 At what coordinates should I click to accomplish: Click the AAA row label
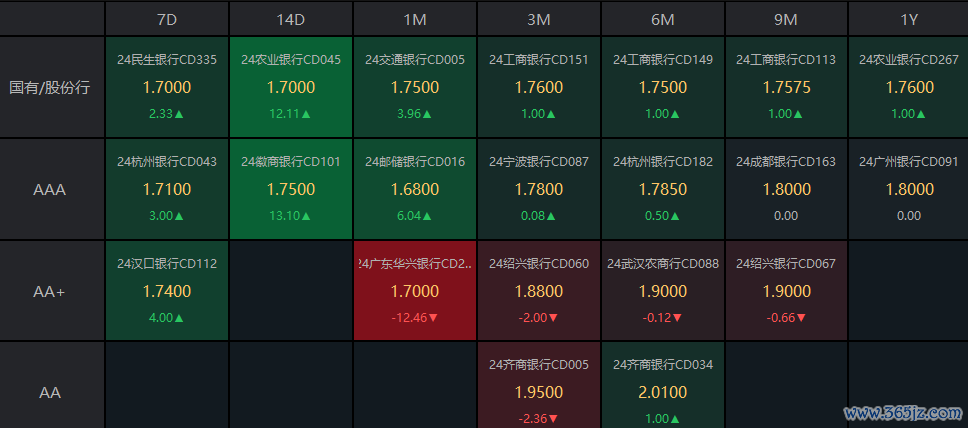tap(52, 189)
